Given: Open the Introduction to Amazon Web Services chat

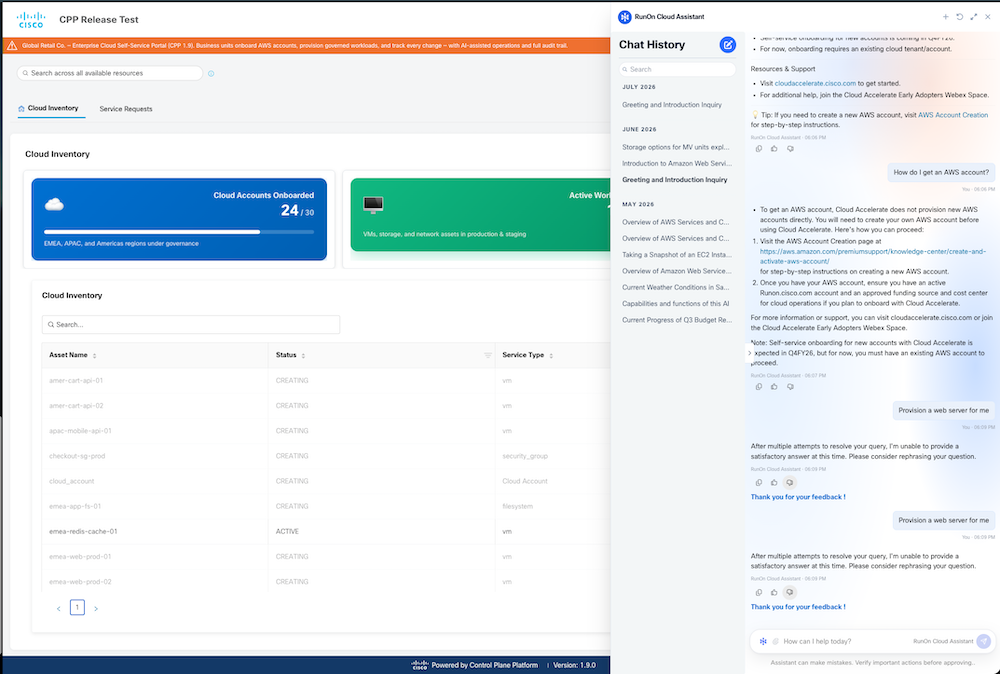Looking at the screenshot, I should point(677,163).
